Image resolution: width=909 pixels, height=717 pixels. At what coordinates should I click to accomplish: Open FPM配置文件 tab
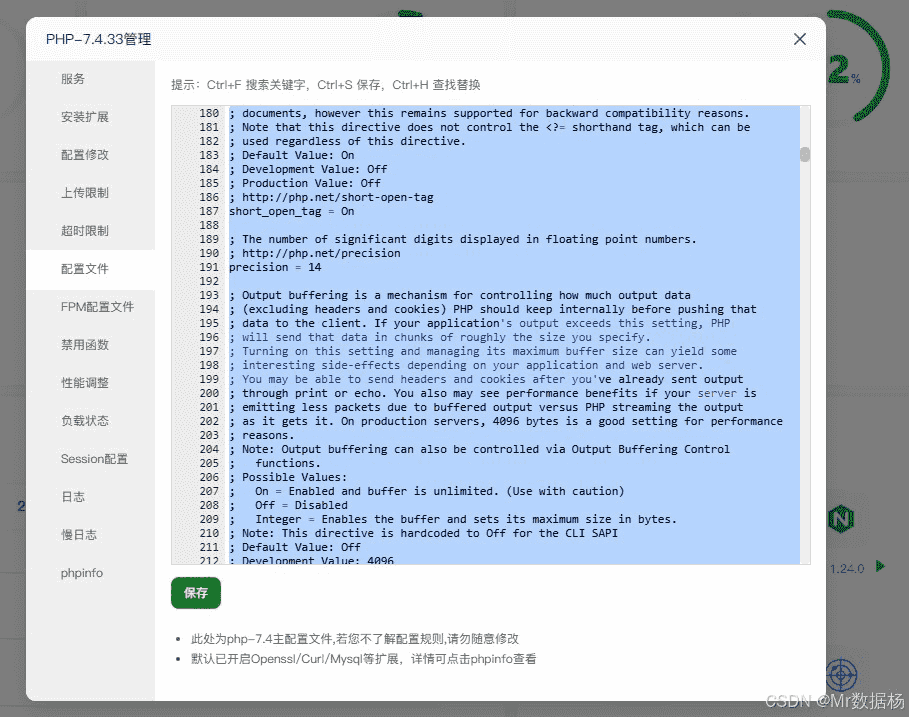click(97, 307)
